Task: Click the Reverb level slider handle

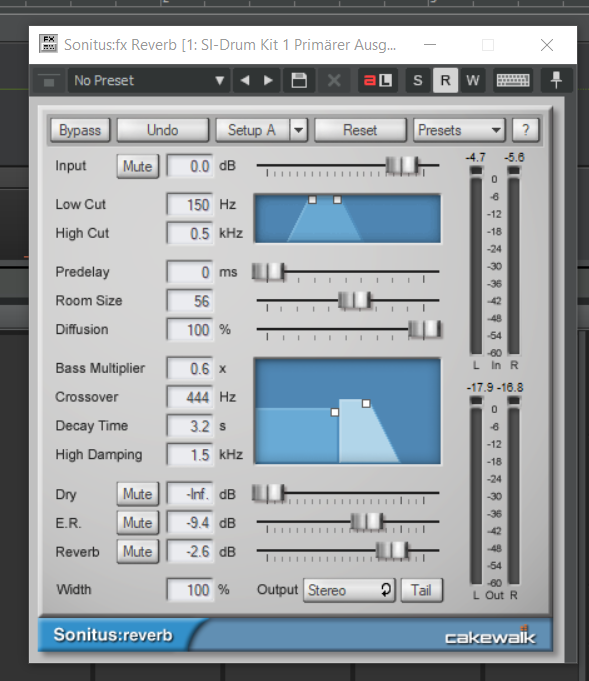Action: pos(392,551)
